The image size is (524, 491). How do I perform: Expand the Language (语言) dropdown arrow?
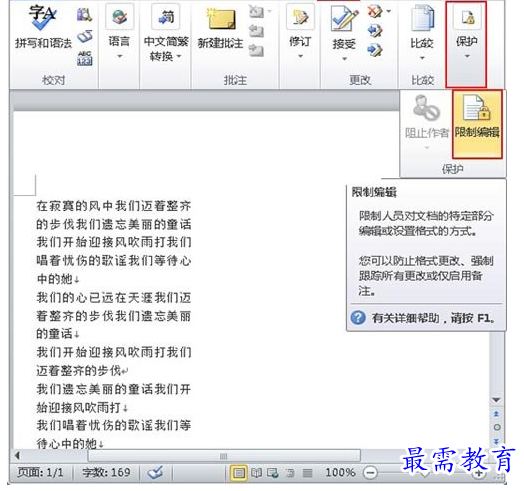[120, 56]
